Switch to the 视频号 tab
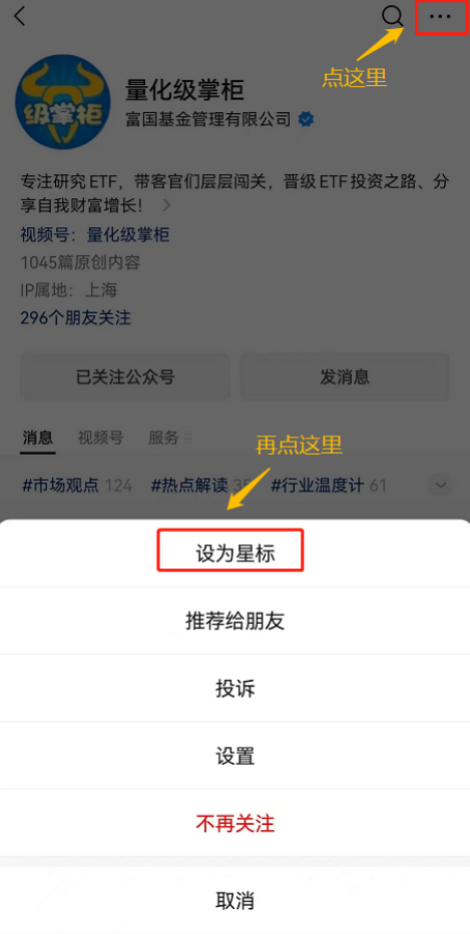The image size is (470, 934). pos(101,438)
